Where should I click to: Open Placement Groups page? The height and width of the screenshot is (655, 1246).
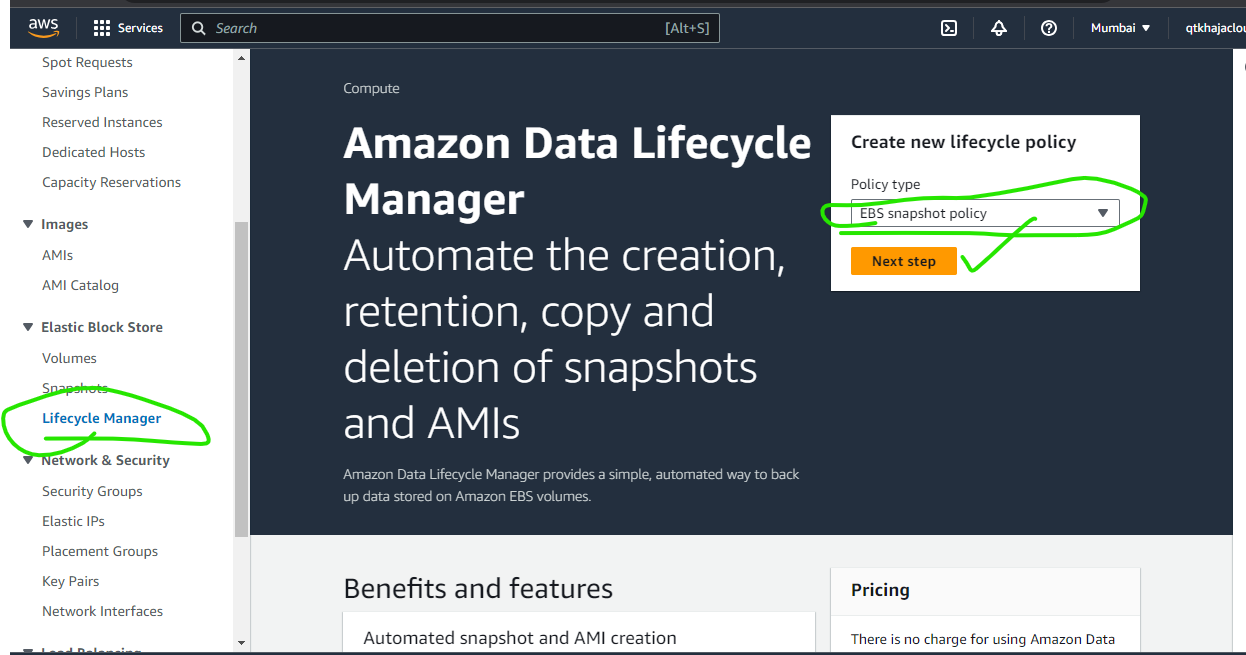pos(100,551)
